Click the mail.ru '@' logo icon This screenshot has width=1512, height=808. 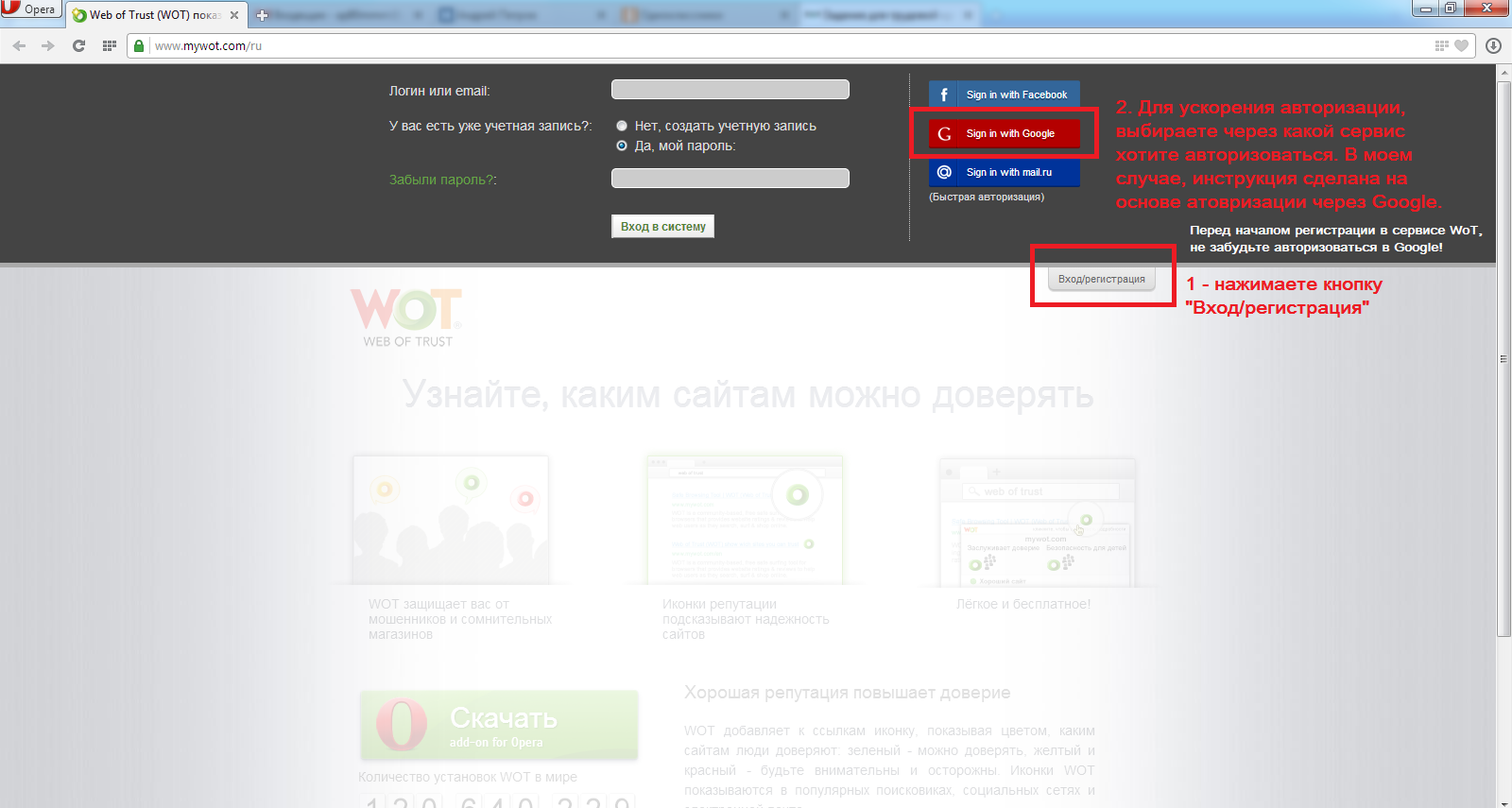pyautogui.click(x=943, y=172)
